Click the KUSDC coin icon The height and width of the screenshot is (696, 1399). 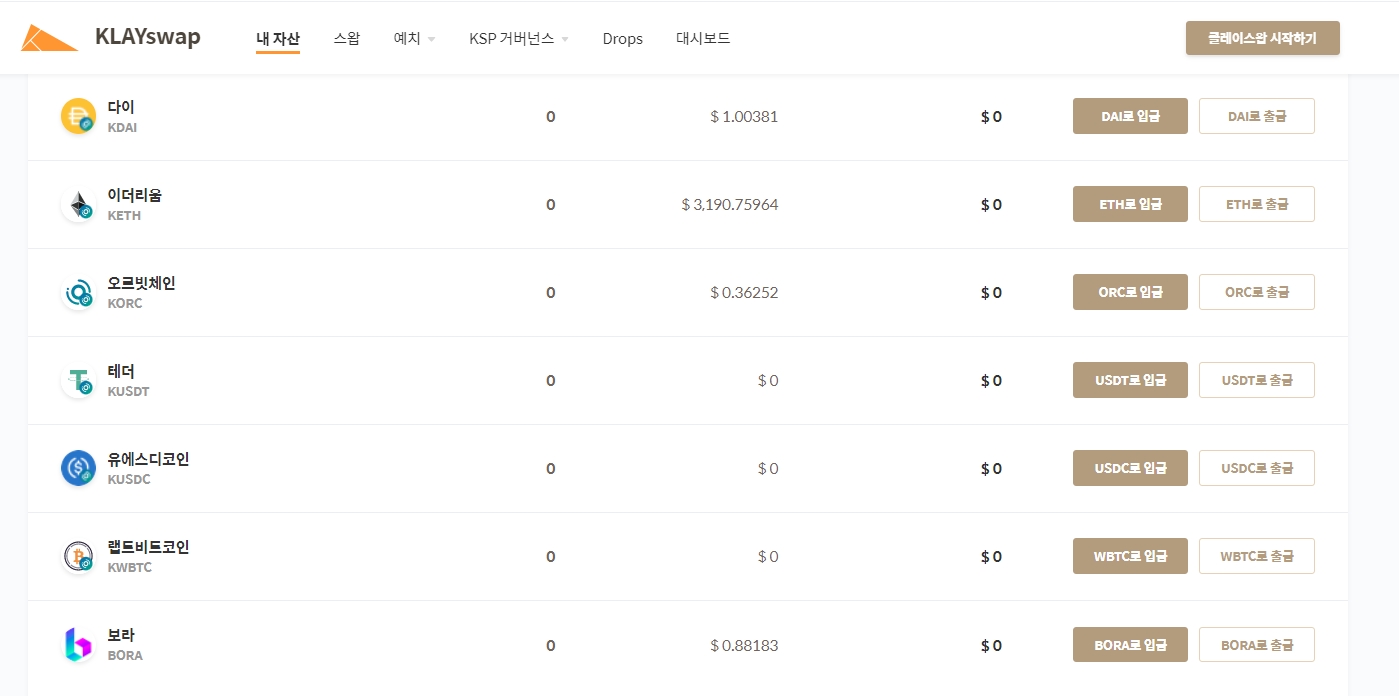click(78, 468)
